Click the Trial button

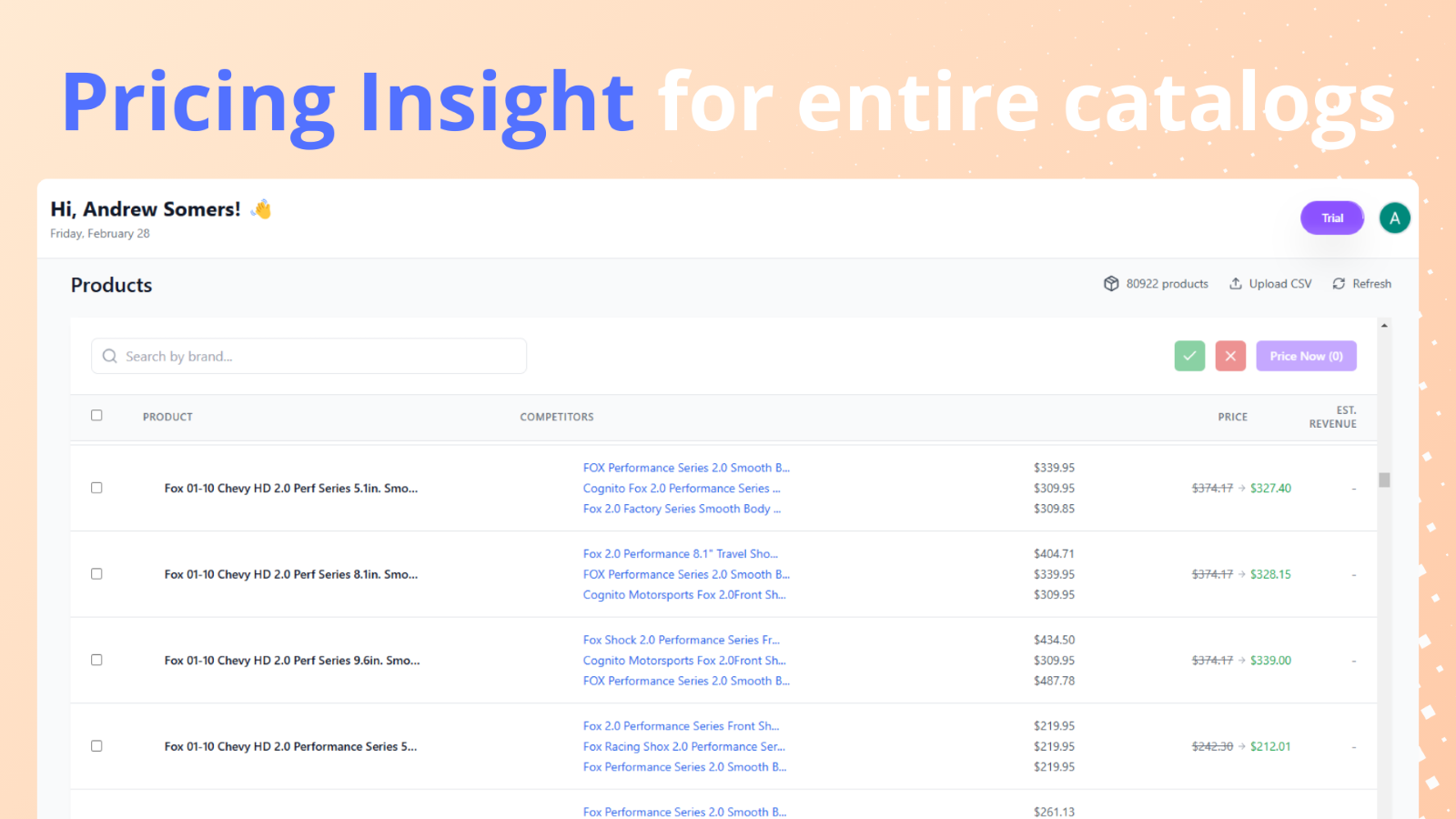tap(1332, 218)
